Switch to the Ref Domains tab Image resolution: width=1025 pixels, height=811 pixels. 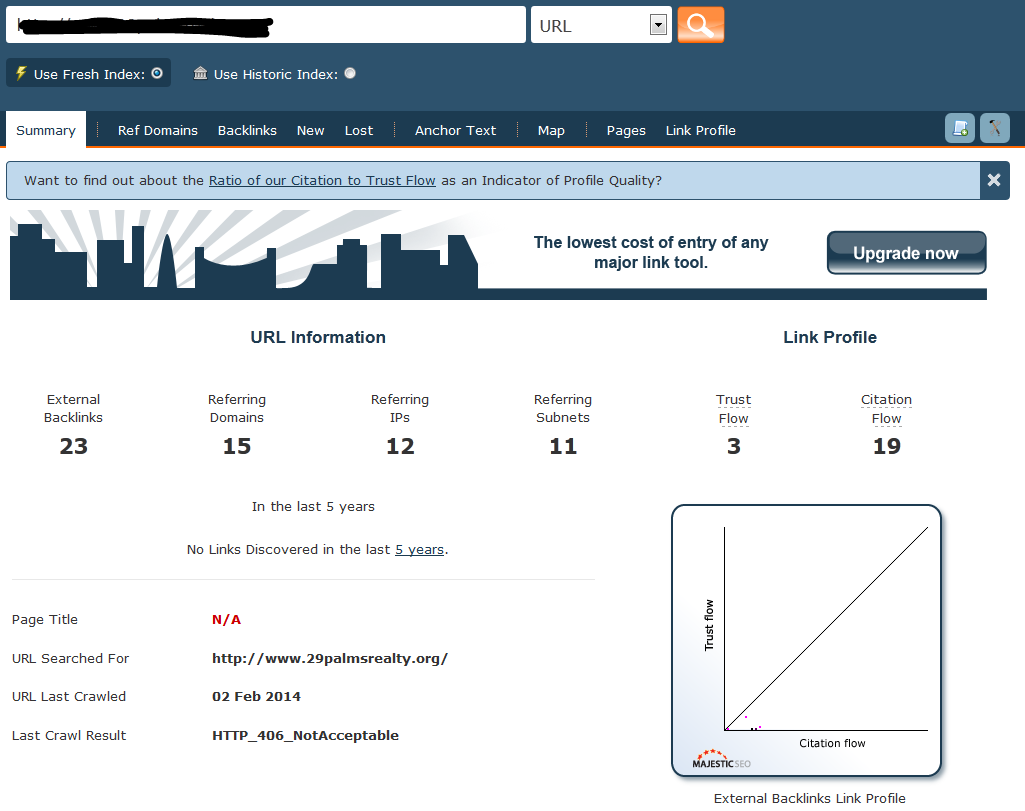pyautogui.click(x=157, y=130)
